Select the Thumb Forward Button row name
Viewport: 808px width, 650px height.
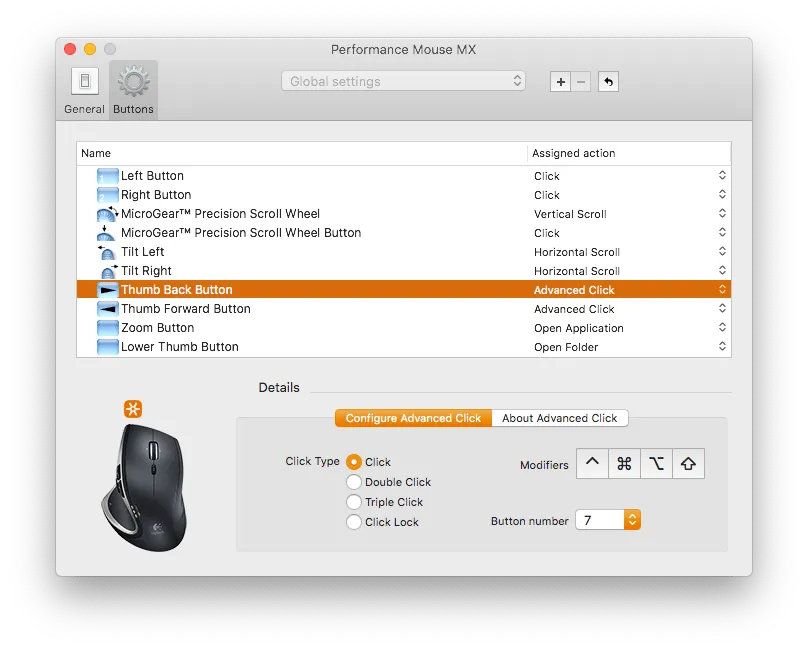(186, 309)
